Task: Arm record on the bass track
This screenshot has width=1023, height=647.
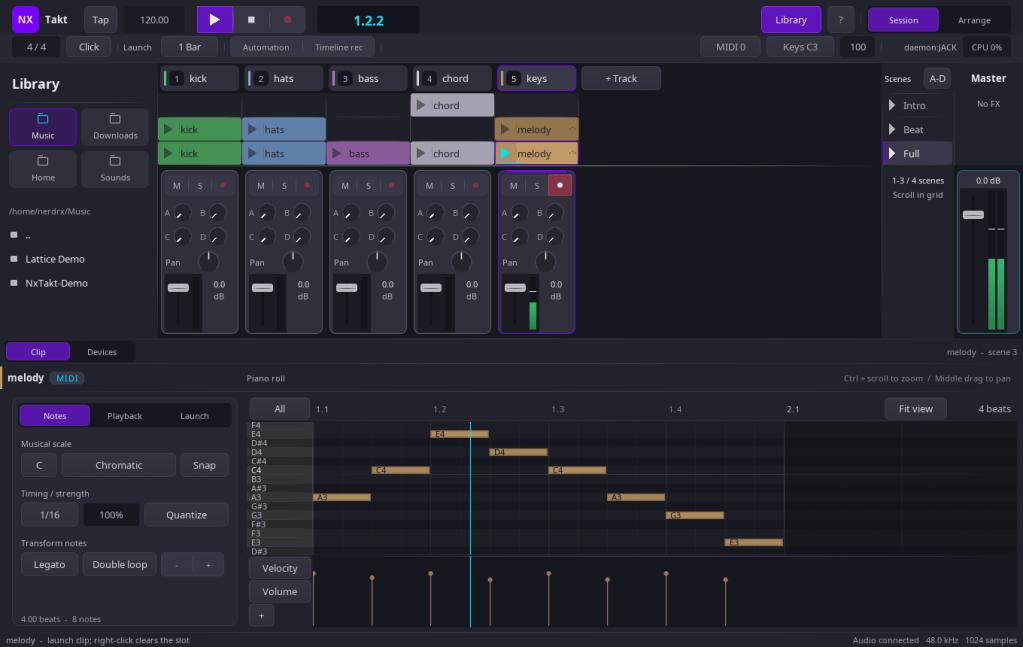Action: (391, 186)
